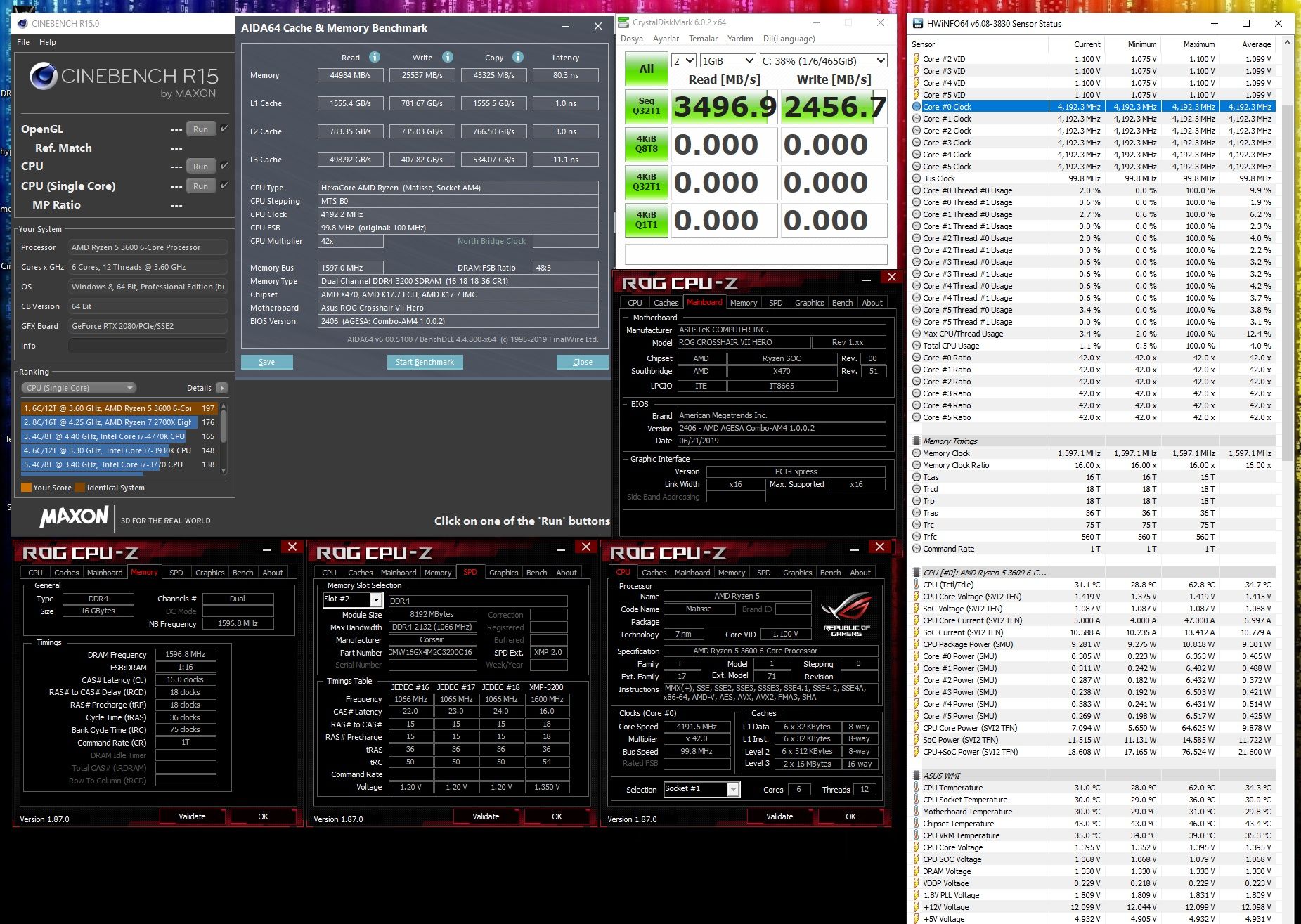This screenshot has width=1301, height=924.
Task: Click the icon beside Total CPU Usage sensor
Action: coord(917,346)
